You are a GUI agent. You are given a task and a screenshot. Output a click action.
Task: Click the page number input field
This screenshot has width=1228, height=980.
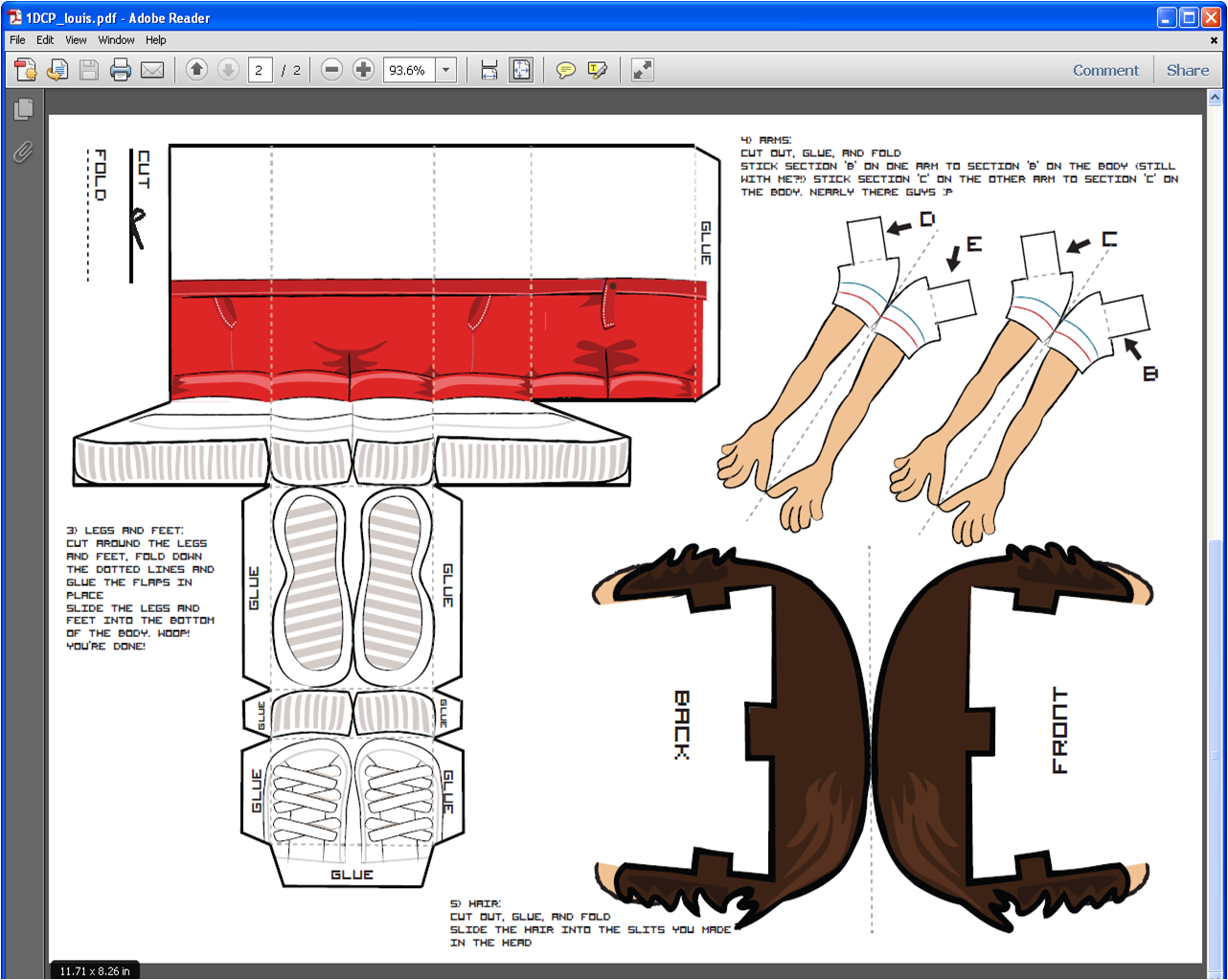[260, 70]
